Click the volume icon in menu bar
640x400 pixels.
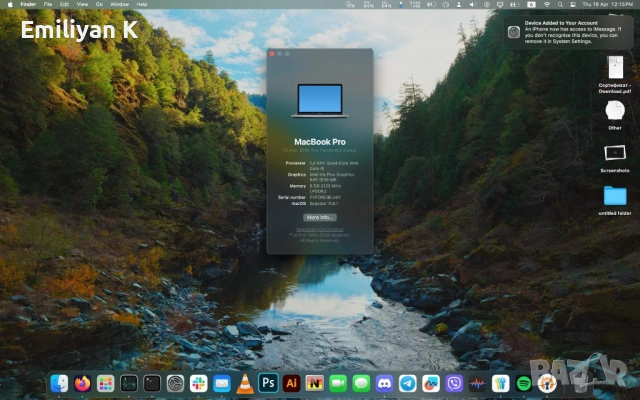point(473,4)
